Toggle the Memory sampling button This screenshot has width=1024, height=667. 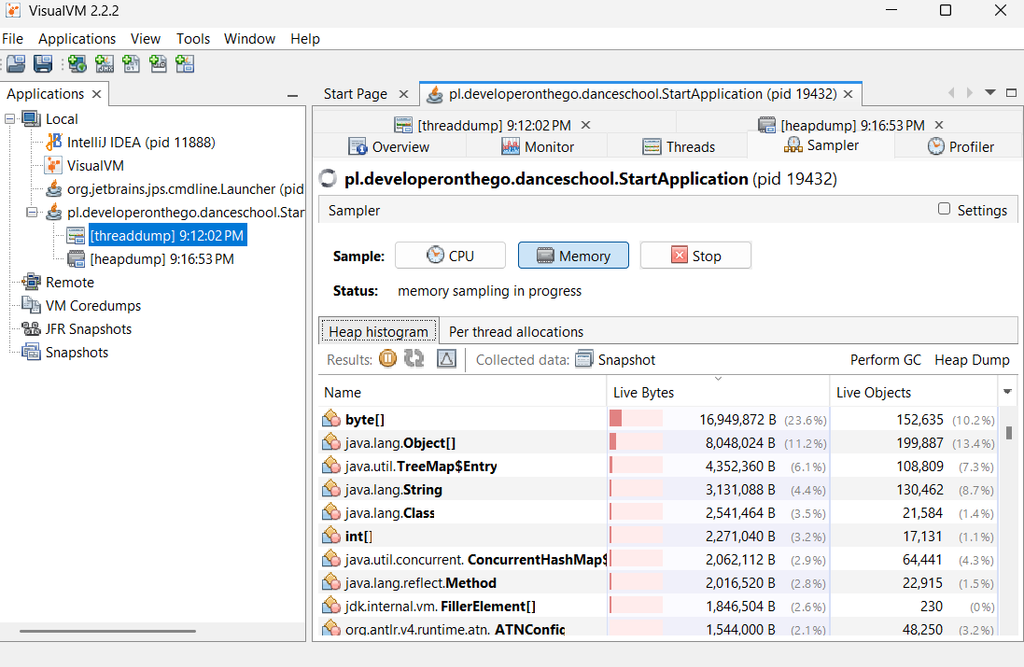[x=573, y=255]
